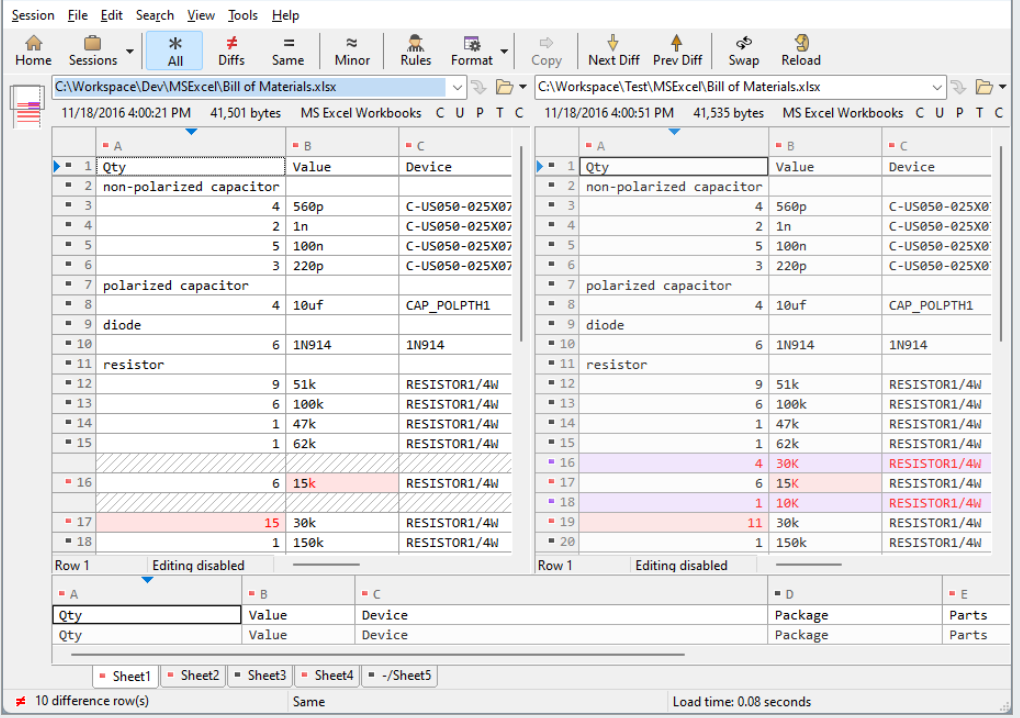
Task: Toggle the Diffs display filter
Action: tap(231, 50)
